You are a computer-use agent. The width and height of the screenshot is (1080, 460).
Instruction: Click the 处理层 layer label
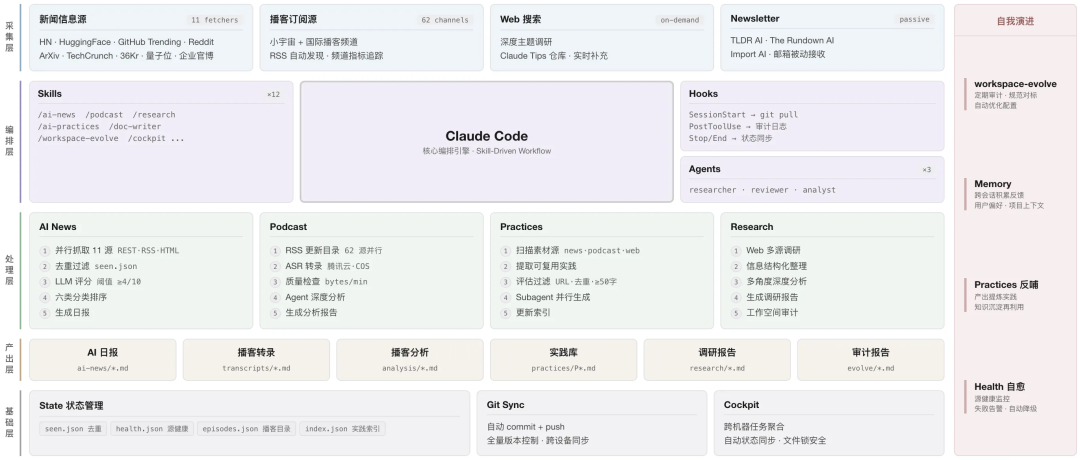click(x=10, y=270)
